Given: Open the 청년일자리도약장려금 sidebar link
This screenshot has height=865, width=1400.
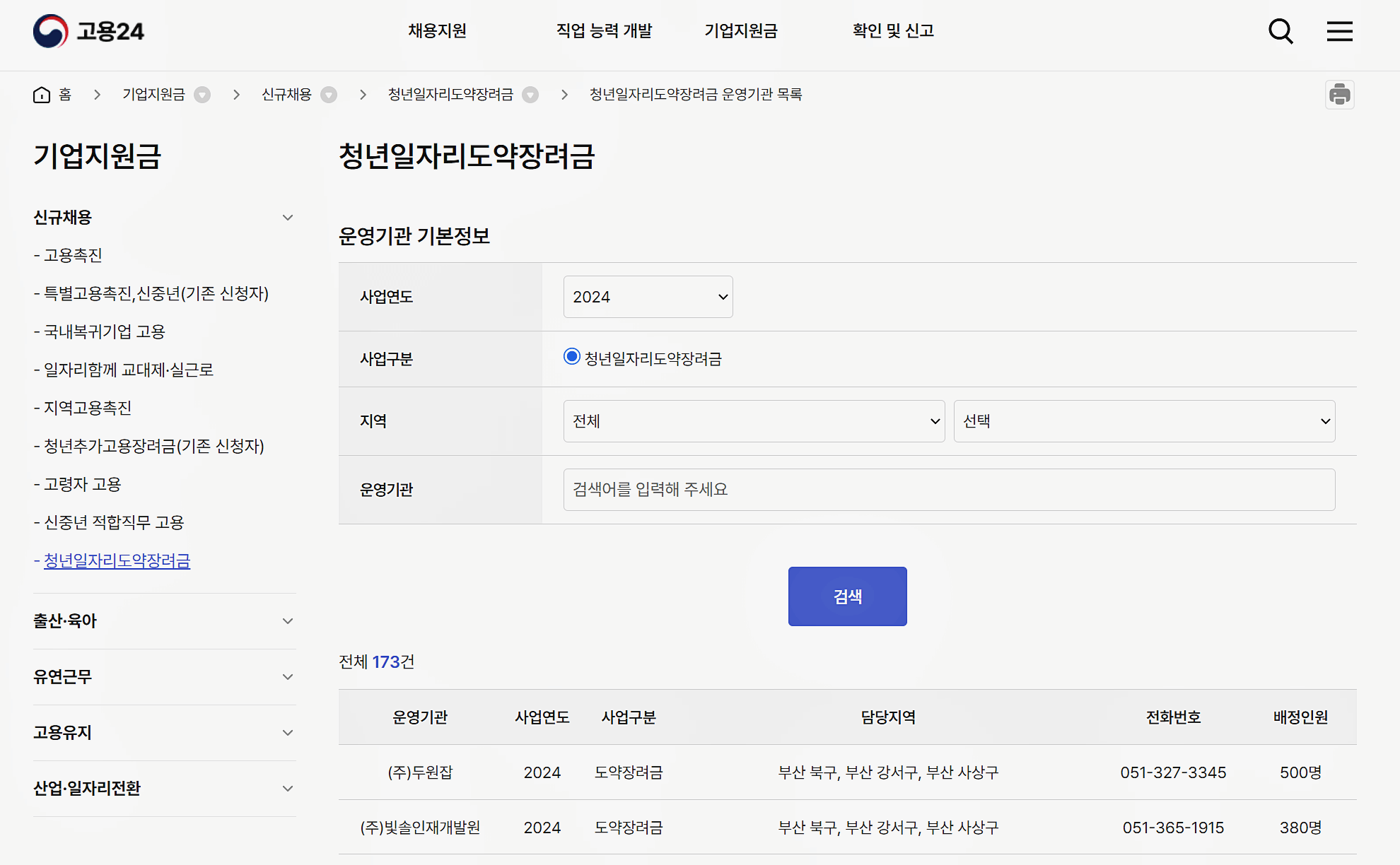Looking at the screenshot, I should click(x=117, y=561).
